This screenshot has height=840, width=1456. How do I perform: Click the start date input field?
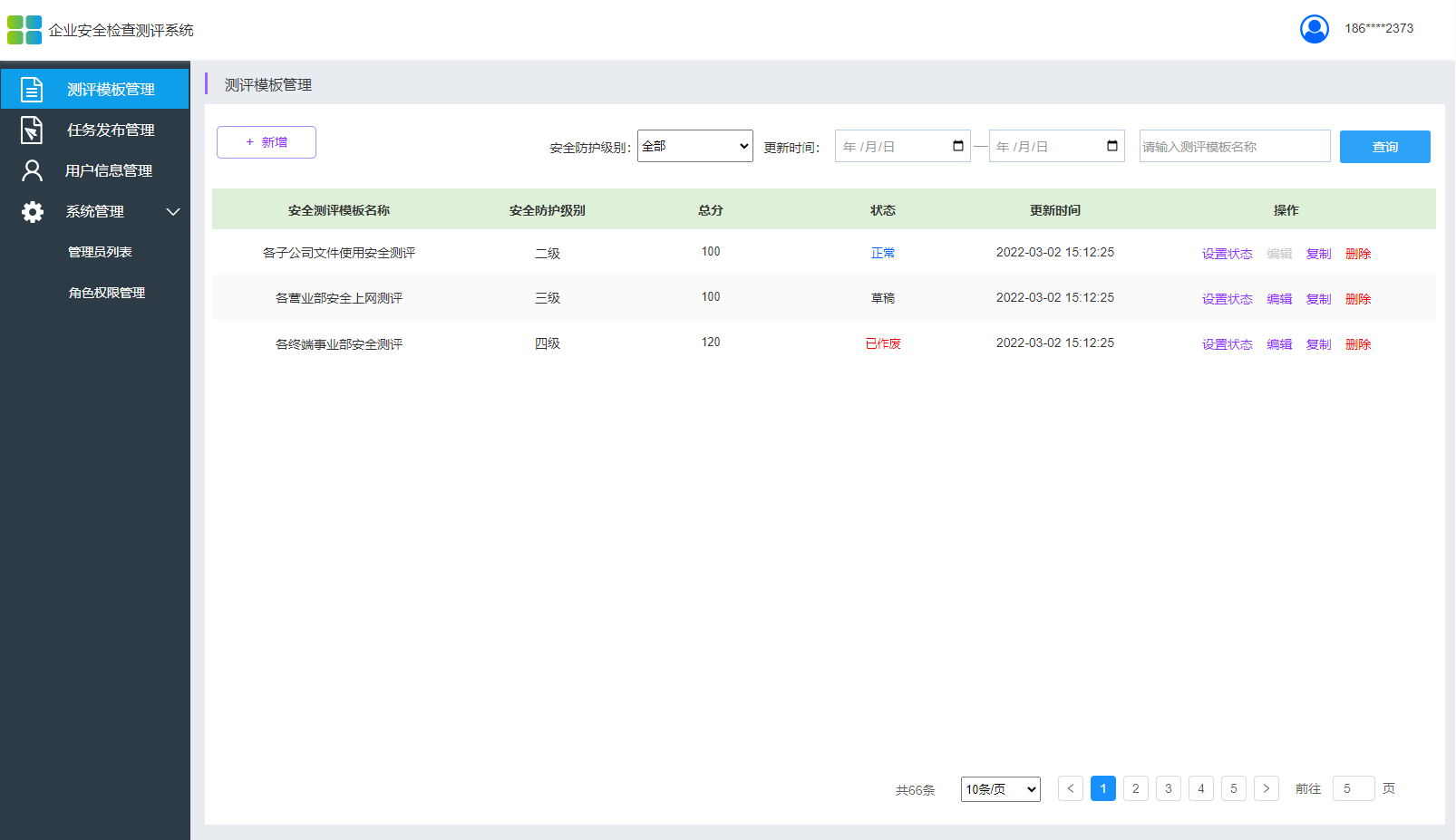(903, 146)
